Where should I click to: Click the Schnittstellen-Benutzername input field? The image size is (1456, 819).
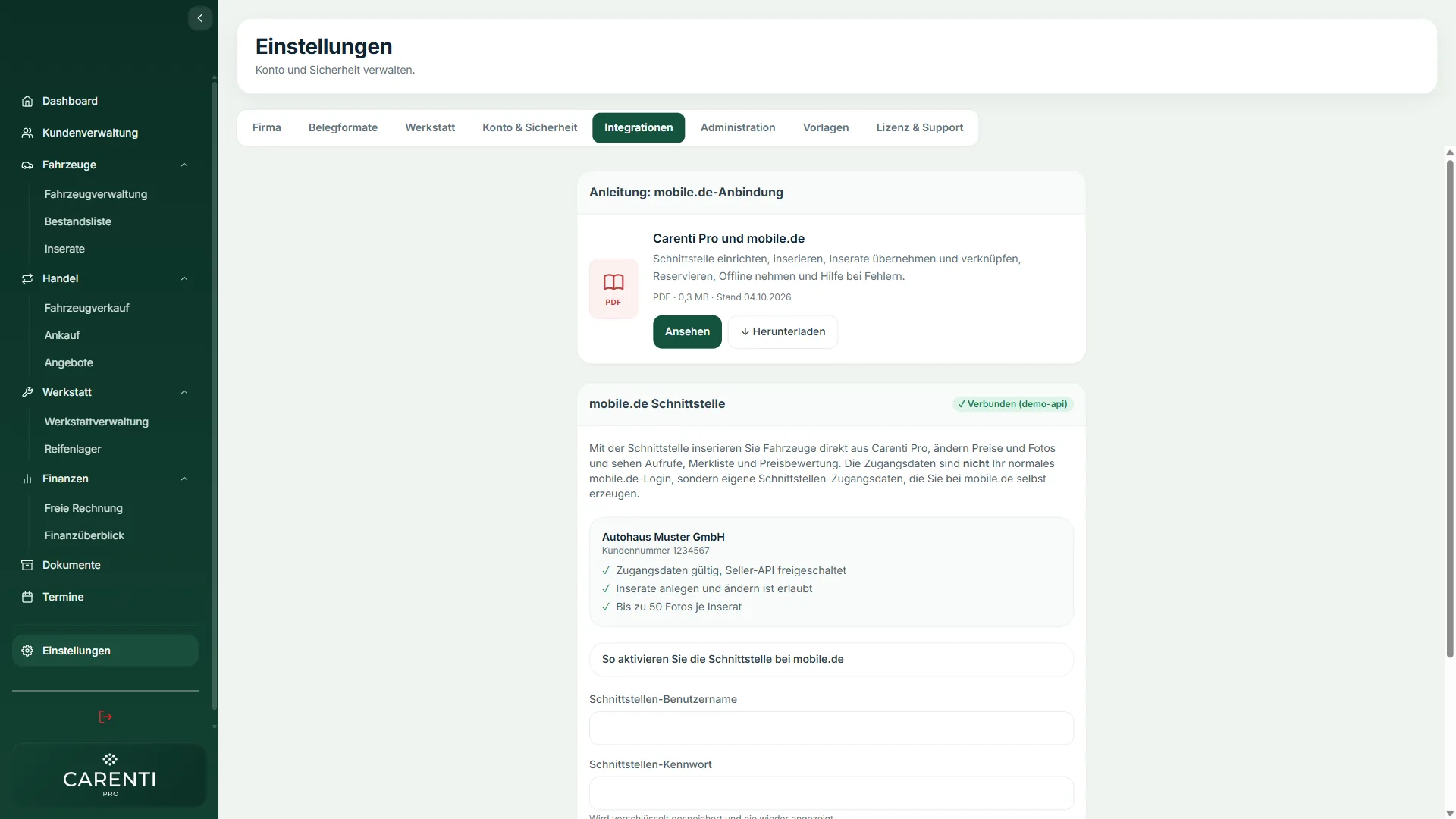pos(831,728)
